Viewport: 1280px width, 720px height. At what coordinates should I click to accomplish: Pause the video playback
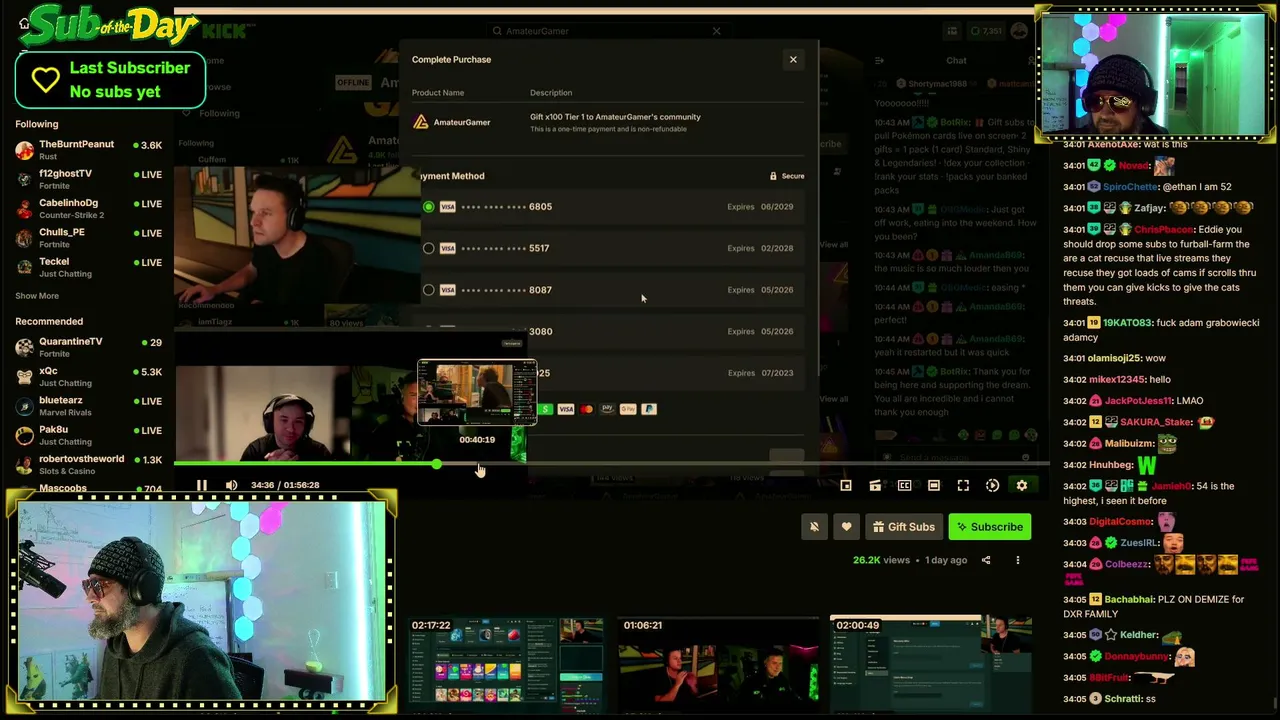click(201, 485)
